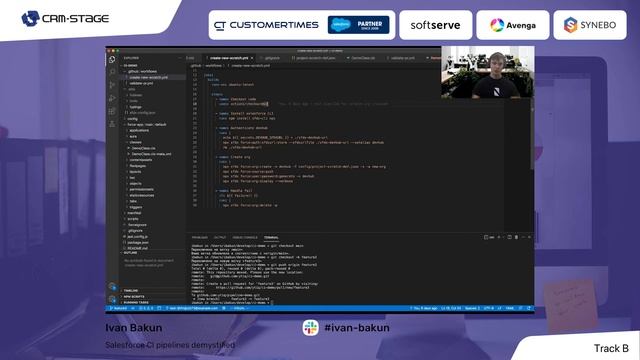
Task: Open Explorer more actions ellipsis
Action: 180,58
